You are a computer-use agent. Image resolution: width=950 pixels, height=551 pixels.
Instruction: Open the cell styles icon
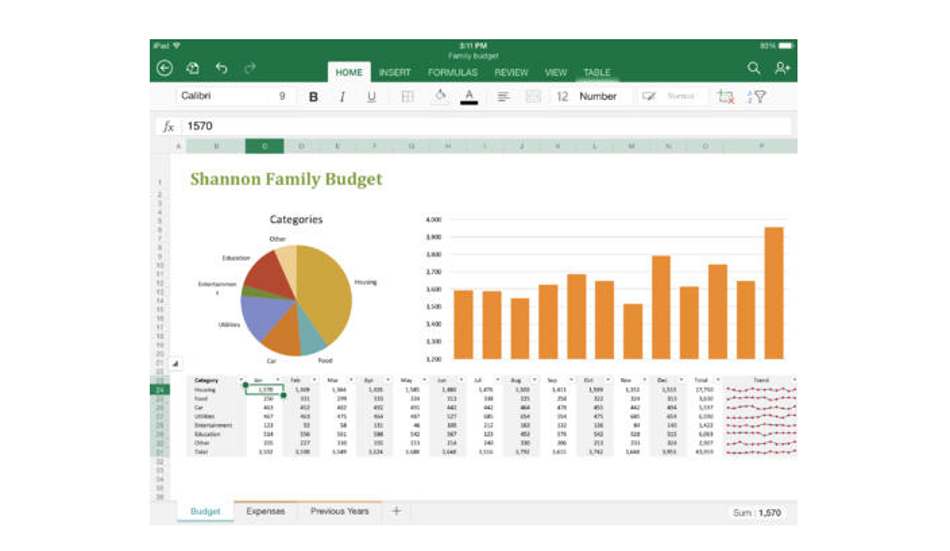click(x=649, y=96)
